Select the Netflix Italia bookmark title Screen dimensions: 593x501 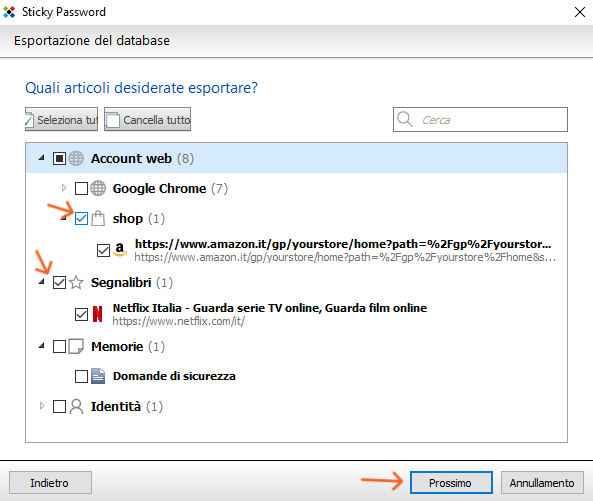[270, 308]
